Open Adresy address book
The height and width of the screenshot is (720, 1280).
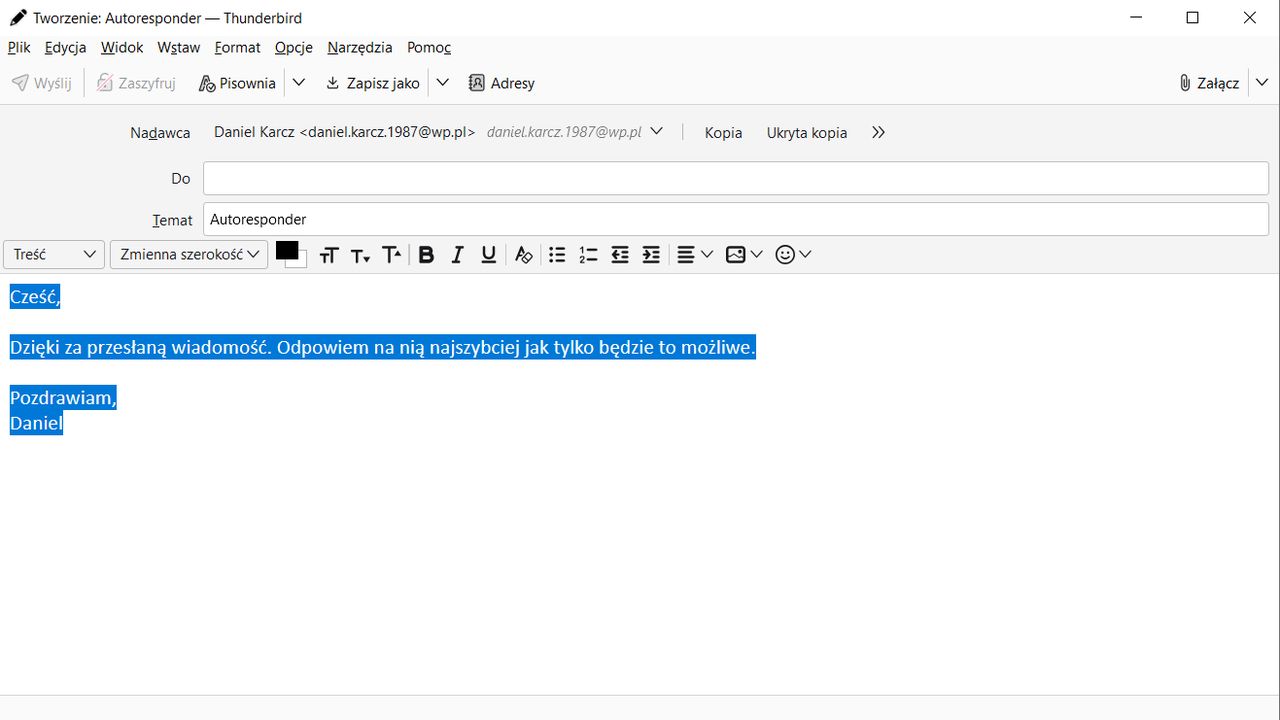pyautogui.click(x=502, y=83)
